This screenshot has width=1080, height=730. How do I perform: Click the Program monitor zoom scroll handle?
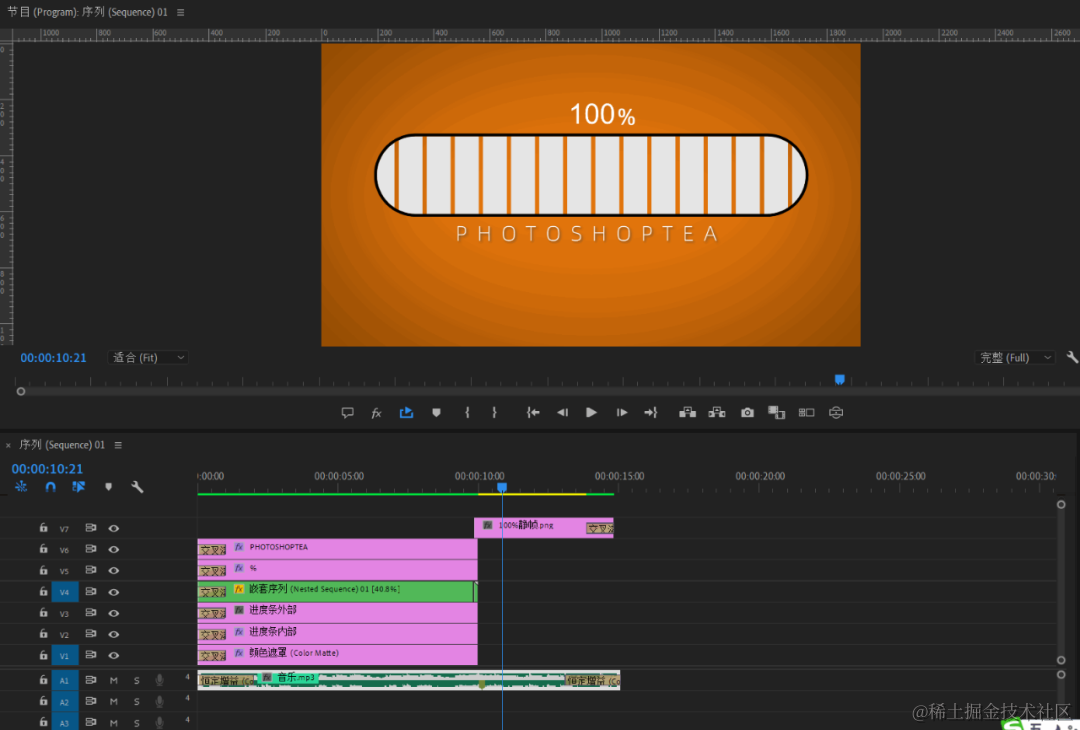pyautogui.click(x=21, y=391)
